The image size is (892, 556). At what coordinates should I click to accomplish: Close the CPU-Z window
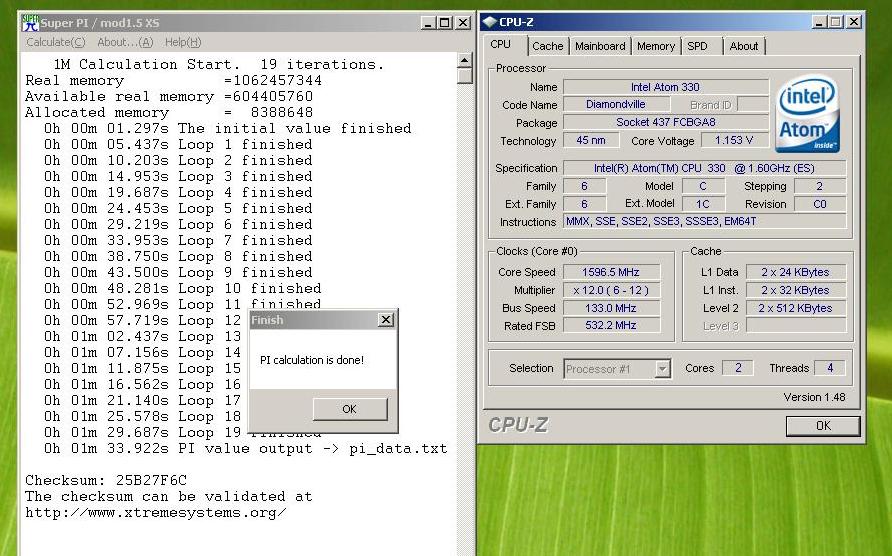[x=853, y=22]
